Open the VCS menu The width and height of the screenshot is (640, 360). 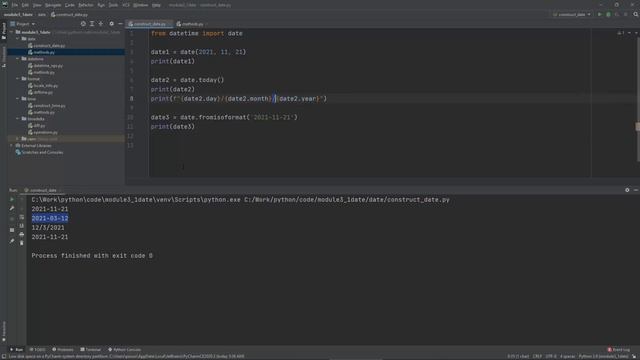(x=126, y=5)
